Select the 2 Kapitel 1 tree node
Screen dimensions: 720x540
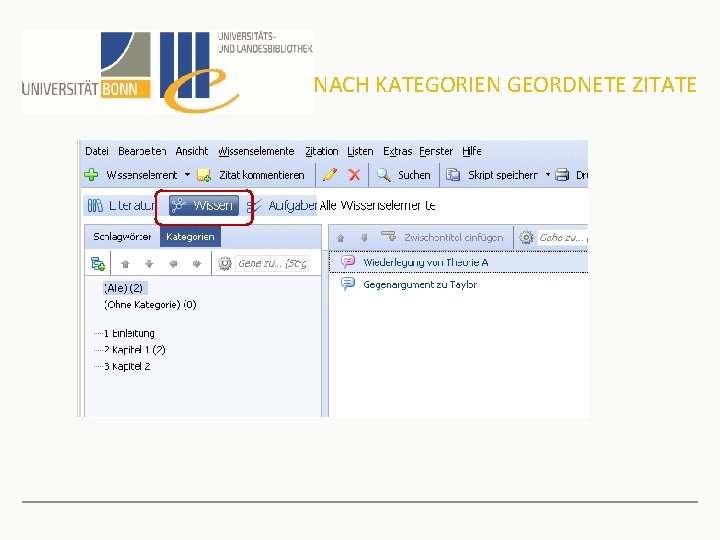coord(134,350)
